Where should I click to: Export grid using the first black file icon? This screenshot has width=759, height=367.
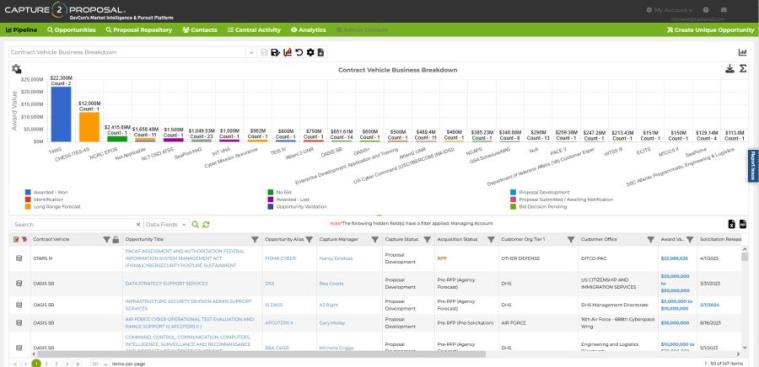732,224
